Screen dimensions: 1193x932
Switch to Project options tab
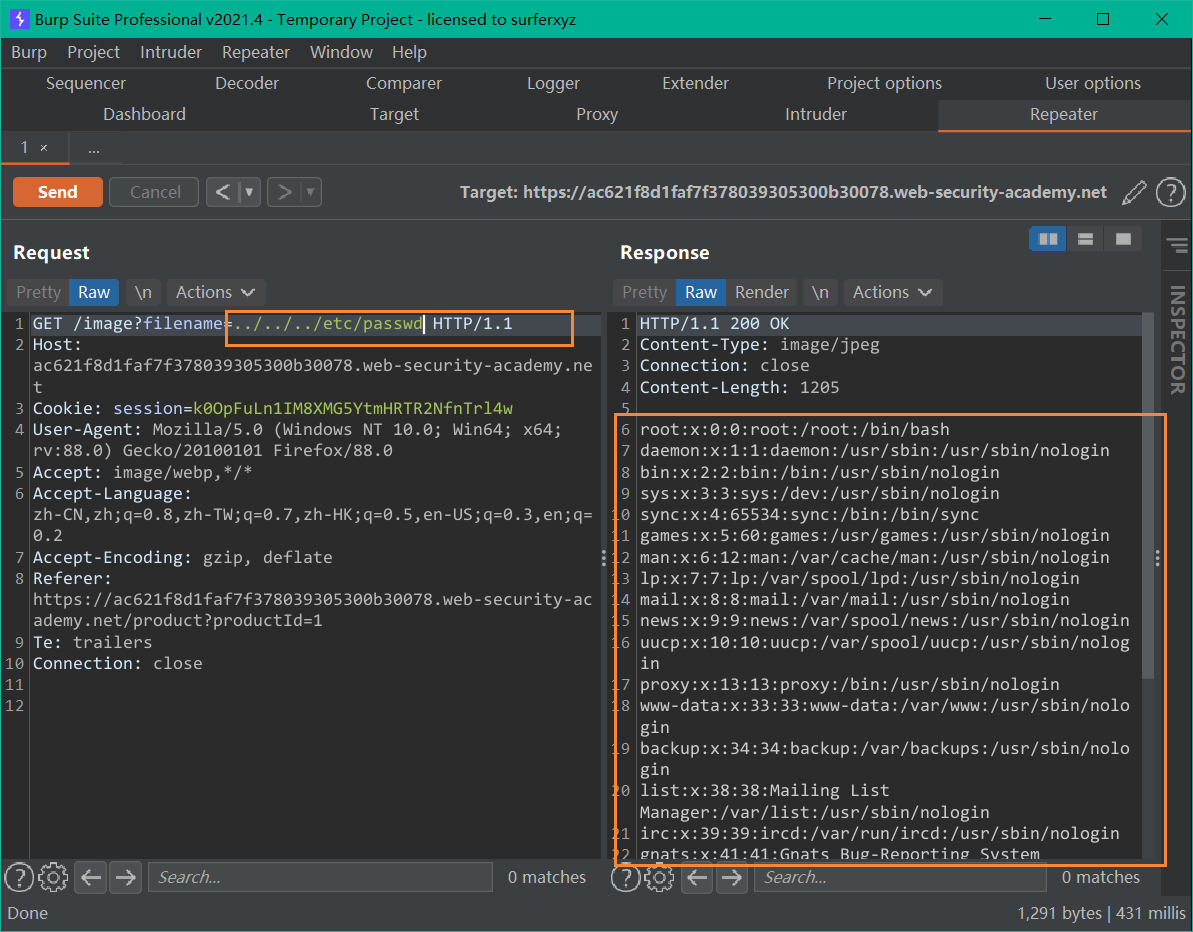pyautogui.click(x=884, y=83)
